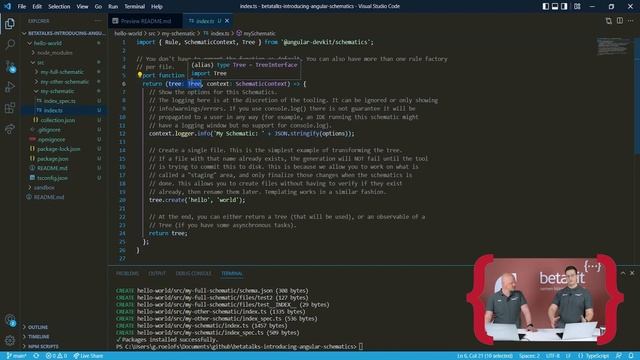Click the editor minimap

point(613,46)
